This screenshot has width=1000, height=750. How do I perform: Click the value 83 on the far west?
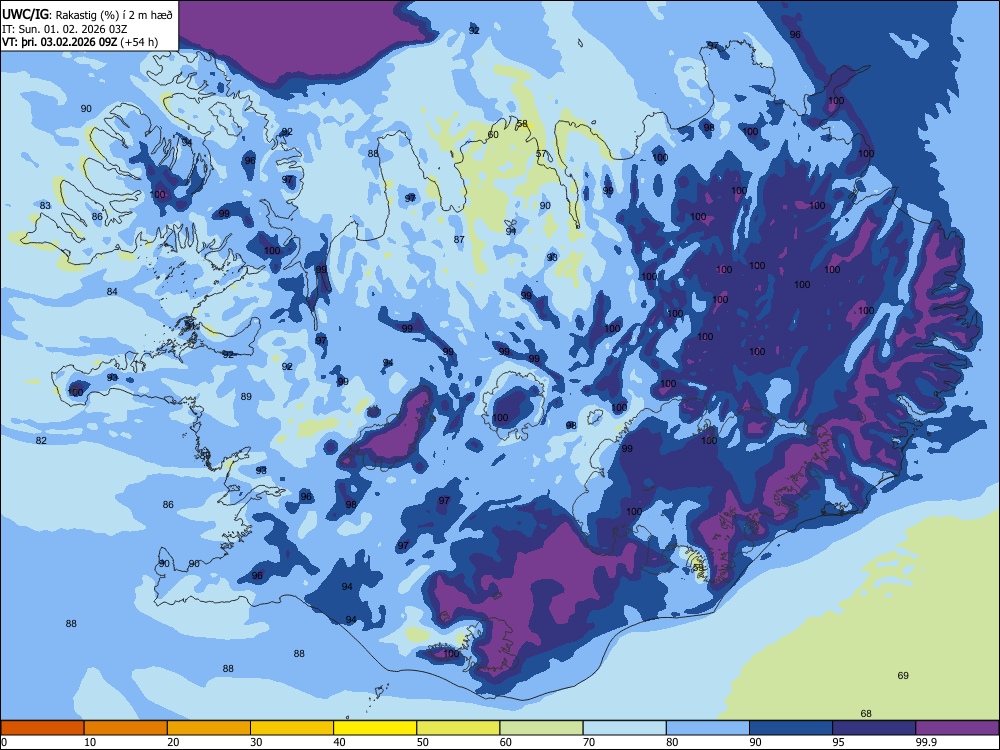[45, 205]
